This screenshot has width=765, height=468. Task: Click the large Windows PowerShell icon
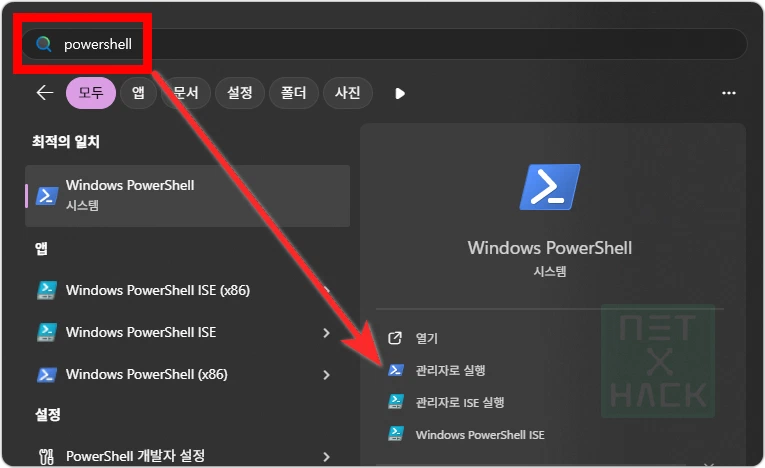tap(549, 188)
